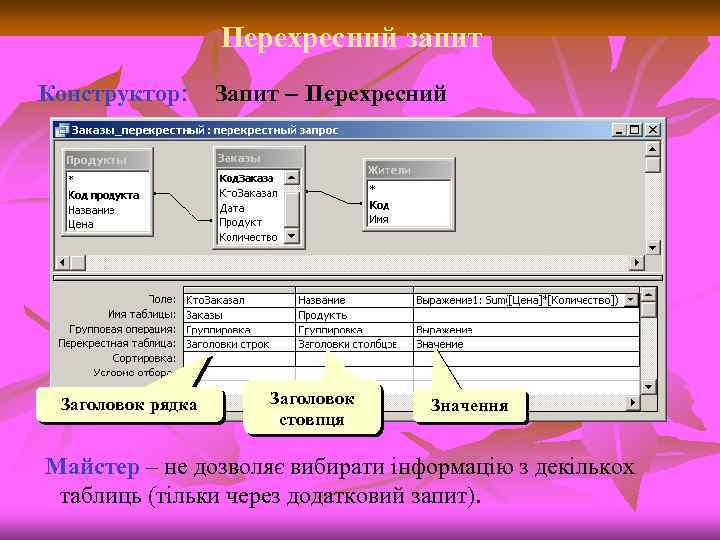Select Дата field in Заказы
This screenshot has width=720, height=540.
tap(231, 208)
